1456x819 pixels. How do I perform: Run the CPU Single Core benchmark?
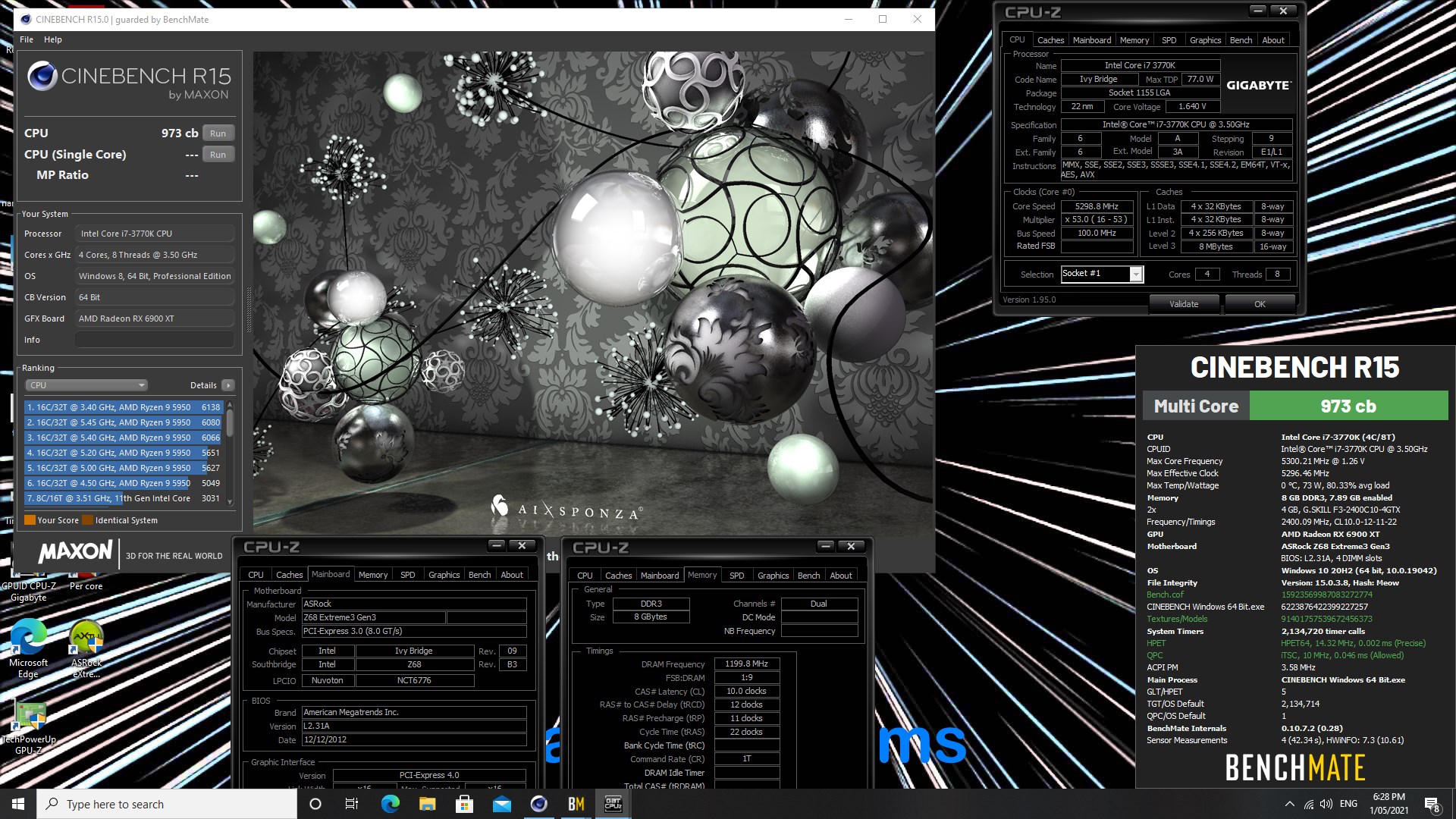[218, 155]
